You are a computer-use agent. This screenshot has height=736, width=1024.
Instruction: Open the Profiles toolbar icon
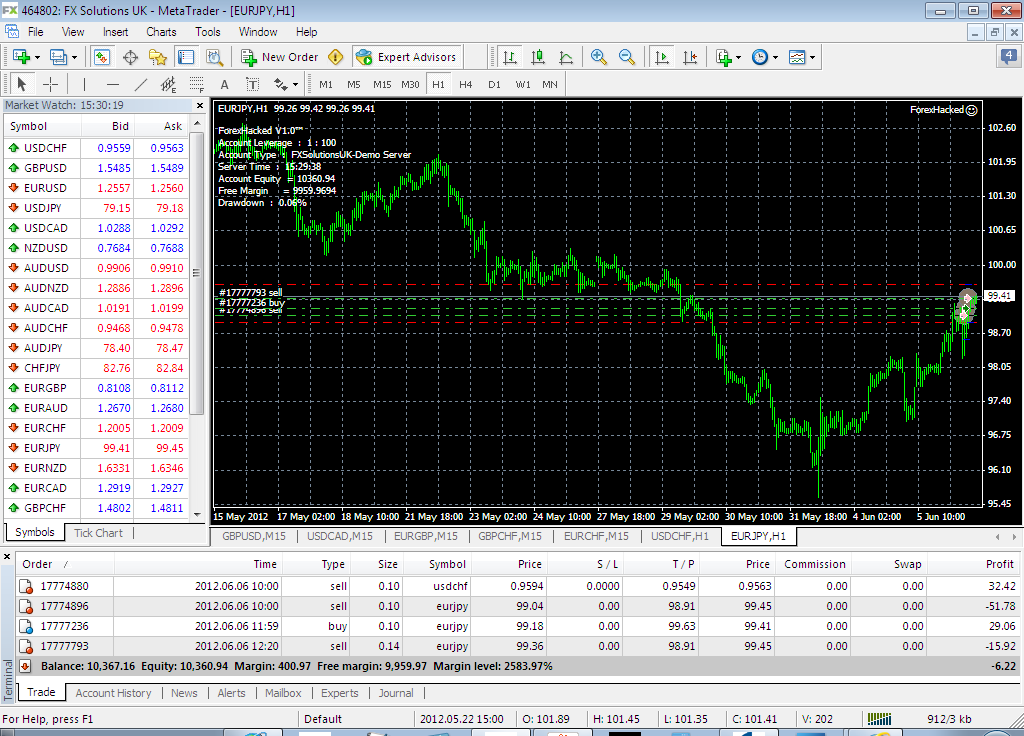[57, 57]
